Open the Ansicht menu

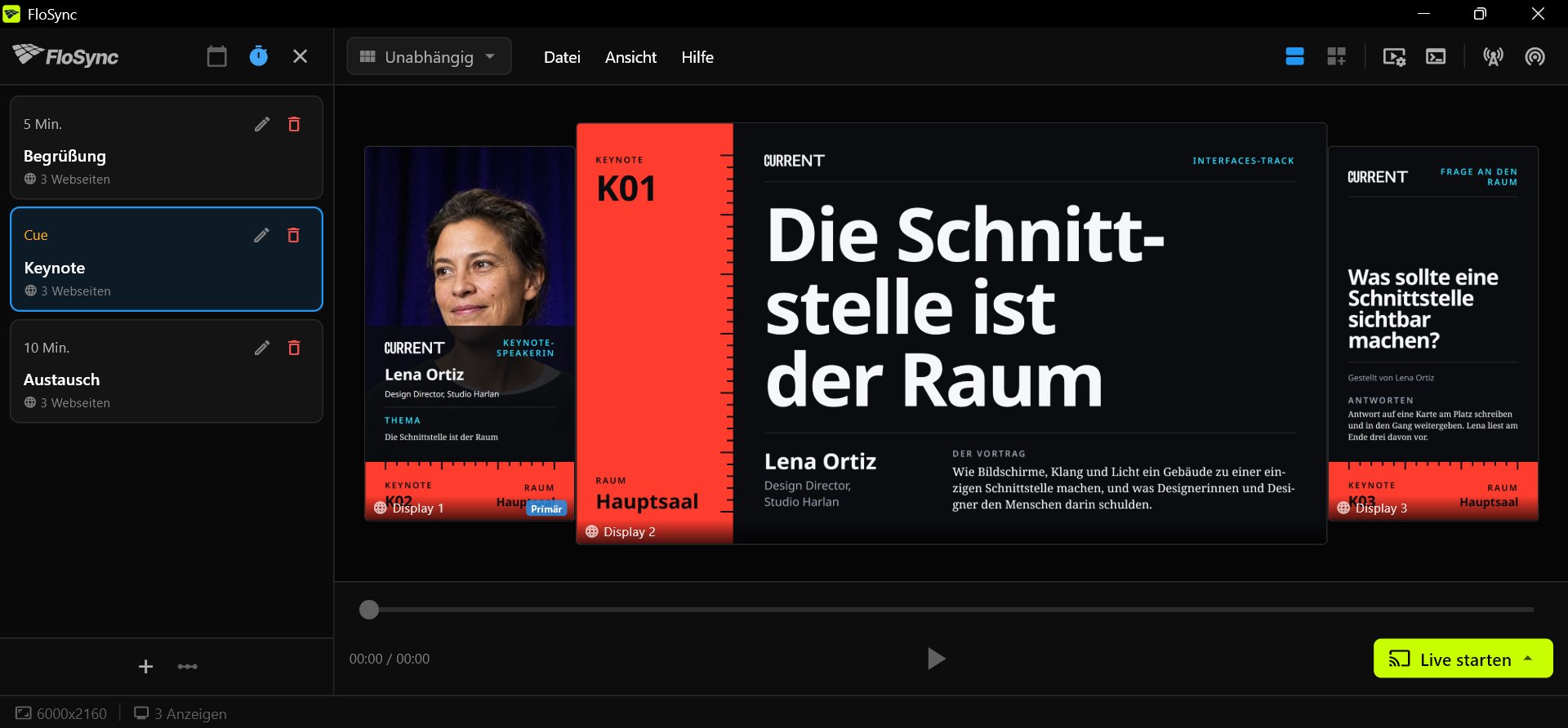coord(630,57)
